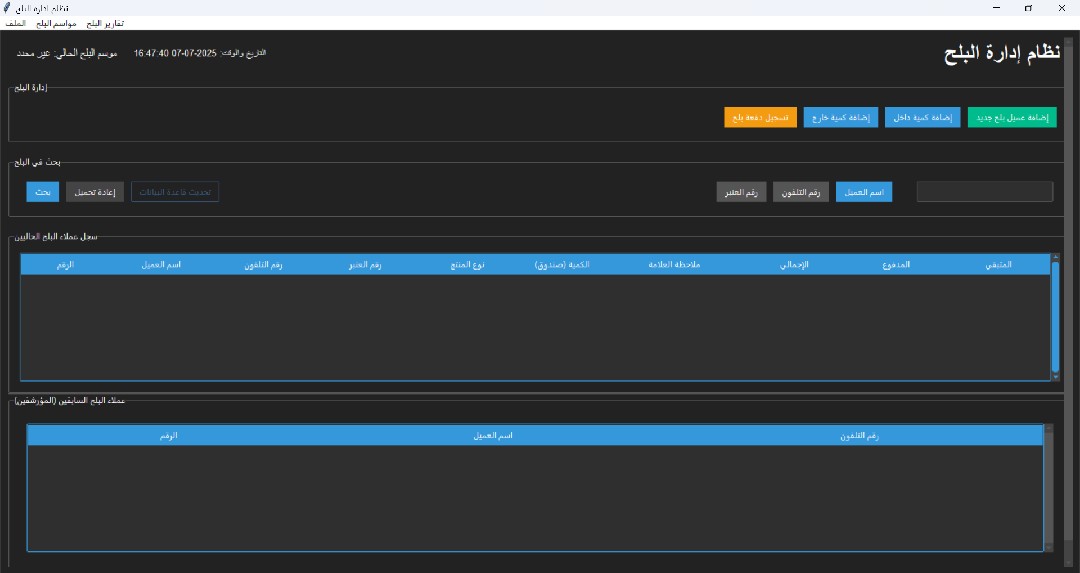The height and width of the screenshot is (573, 1080).
Task: Sort current table by نوع المنتج column
Action: click(467, 265)
